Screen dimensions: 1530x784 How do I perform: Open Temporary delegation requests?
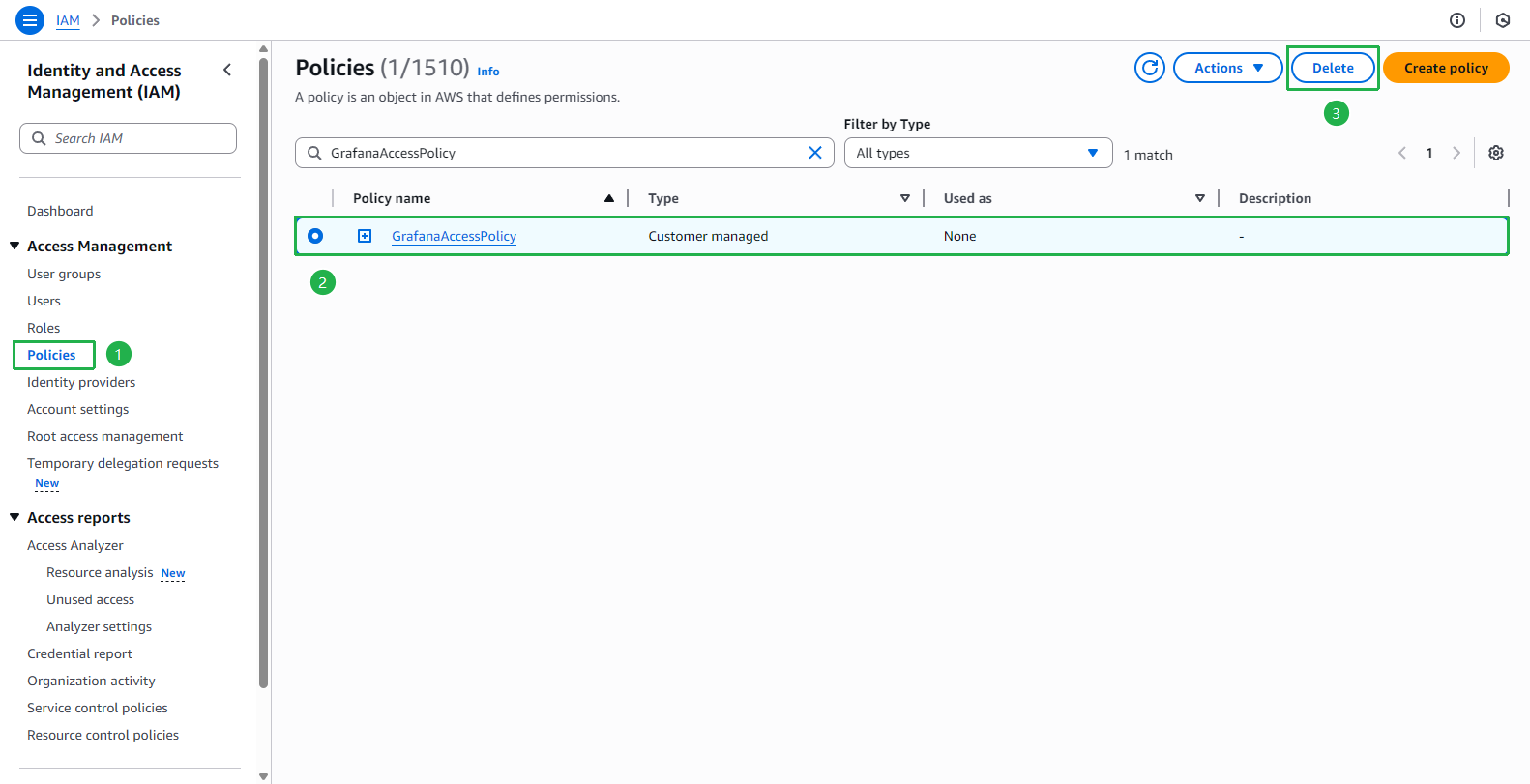[x=123, y=463]
